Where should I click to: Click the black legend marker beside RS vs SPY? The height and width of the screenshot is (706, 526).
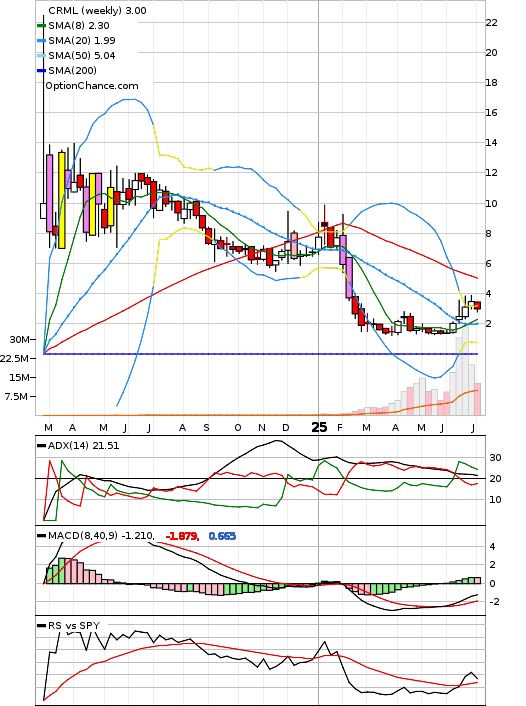41,625
